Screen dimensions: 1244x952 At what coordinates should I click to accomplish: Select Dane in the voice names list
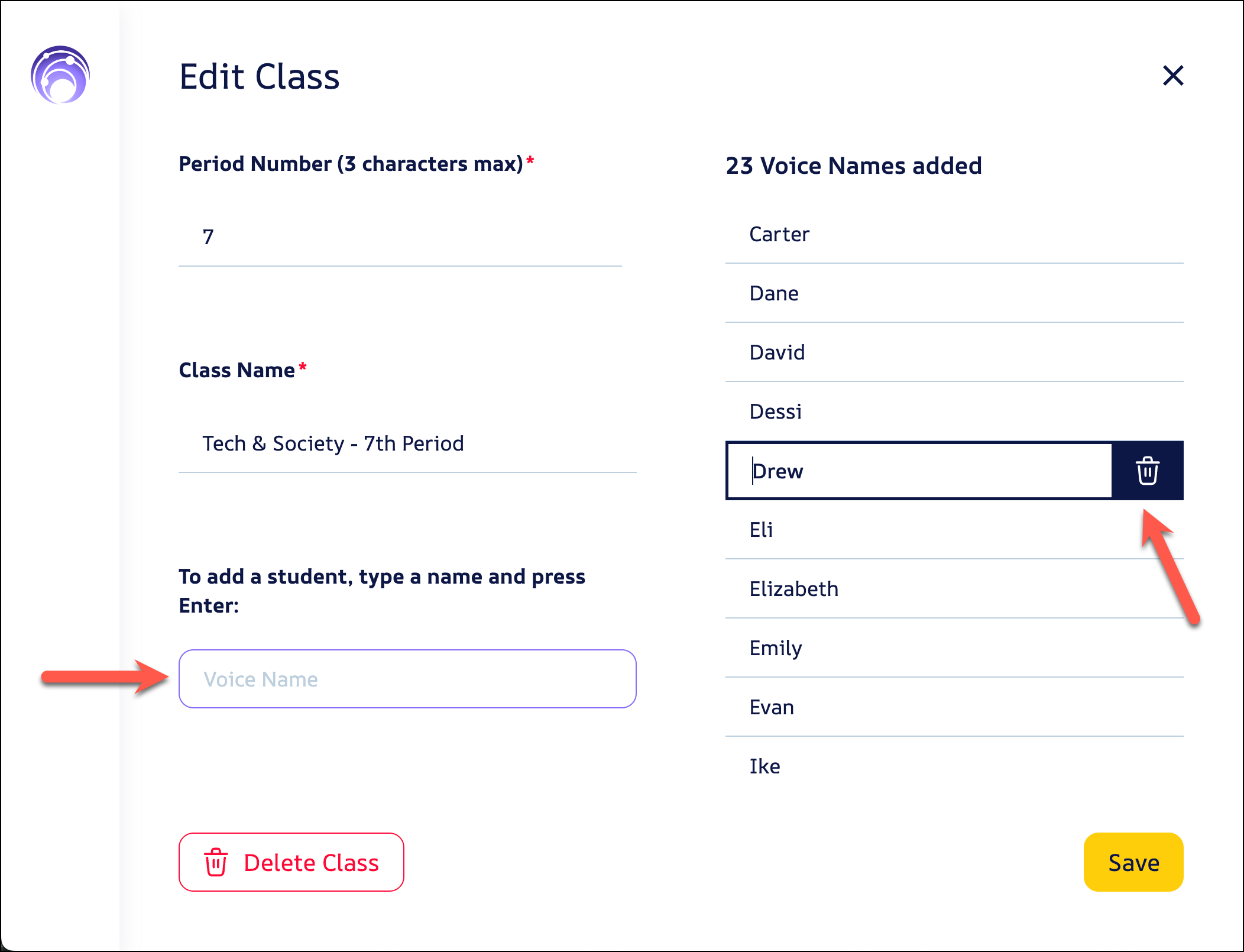click(773, 293)
